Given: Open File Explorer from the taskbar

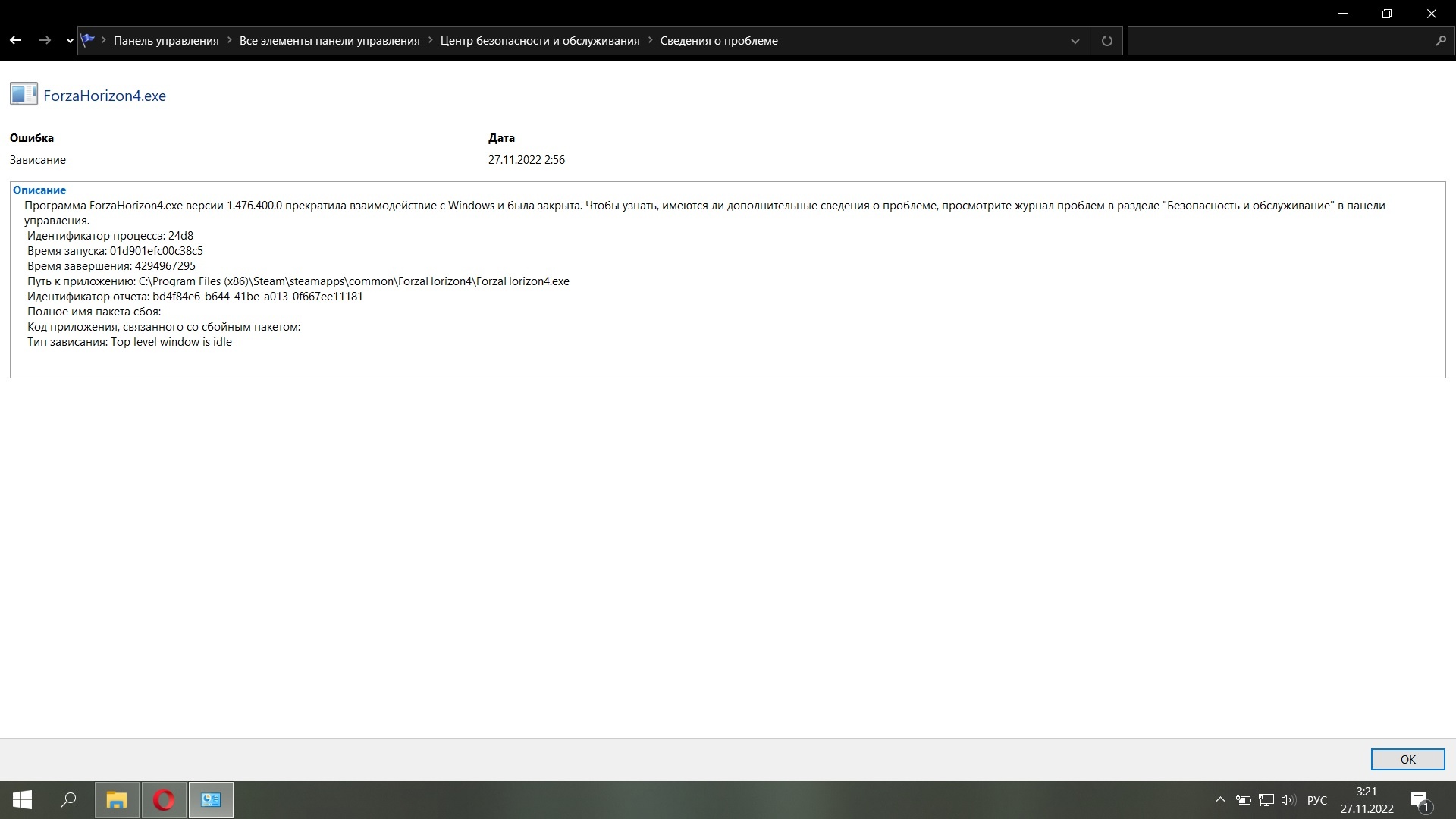Looking at the screenshot, I should click(x=117, y=800).
